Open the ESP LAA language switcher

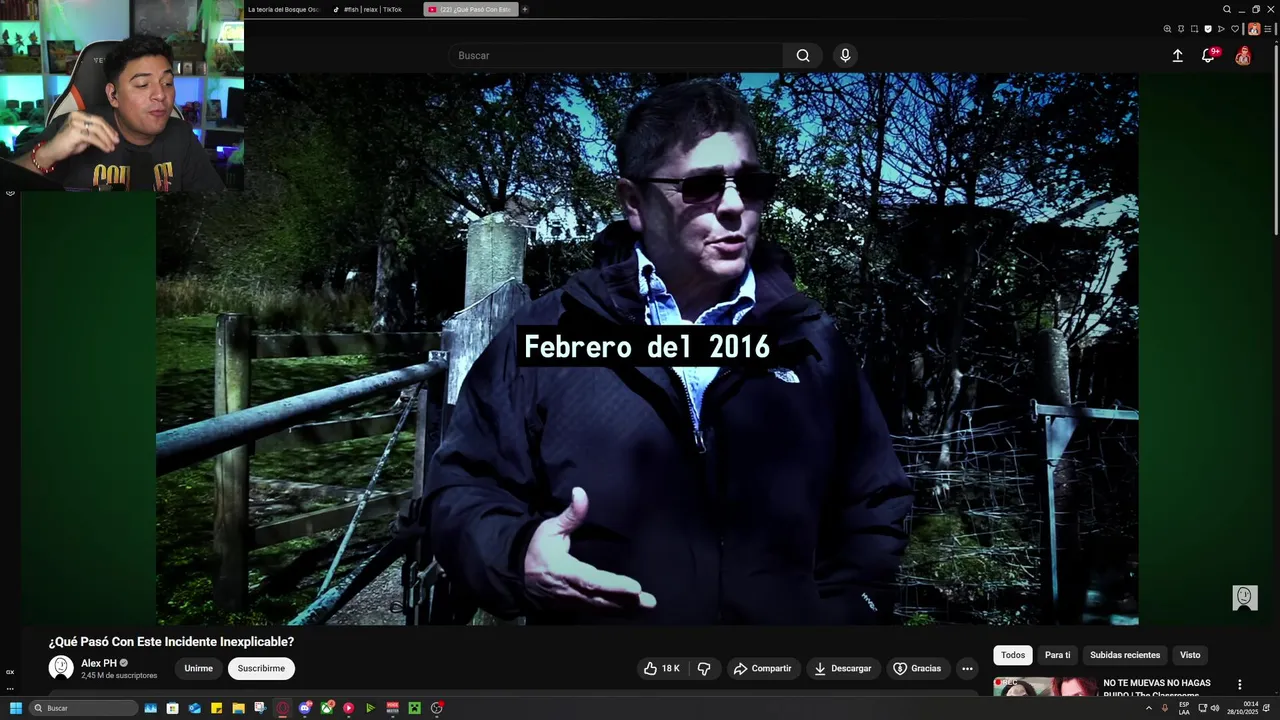point(1184,708)
